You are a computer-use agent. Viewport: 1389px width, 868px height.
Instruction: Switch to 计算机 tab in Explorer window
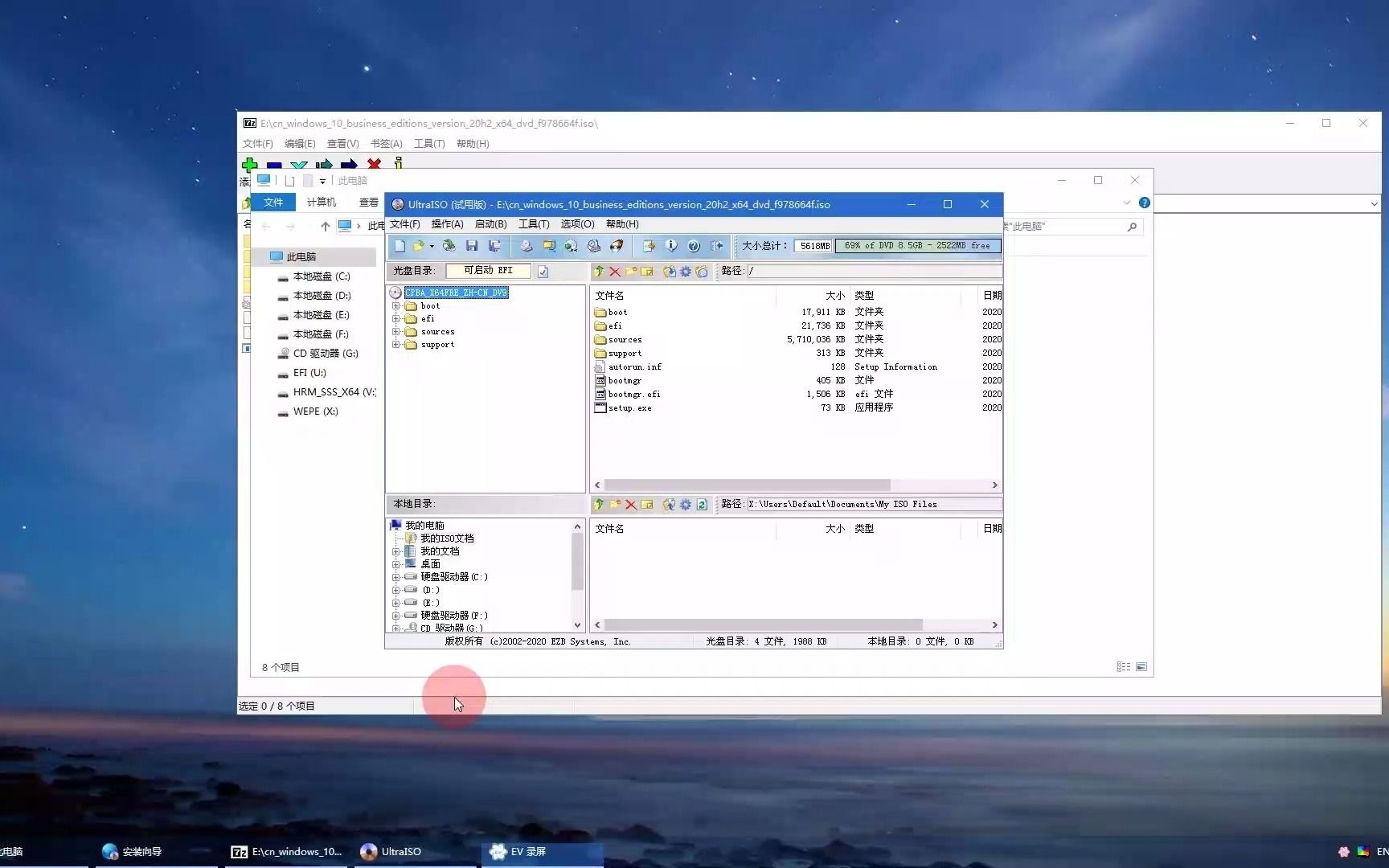321,203
